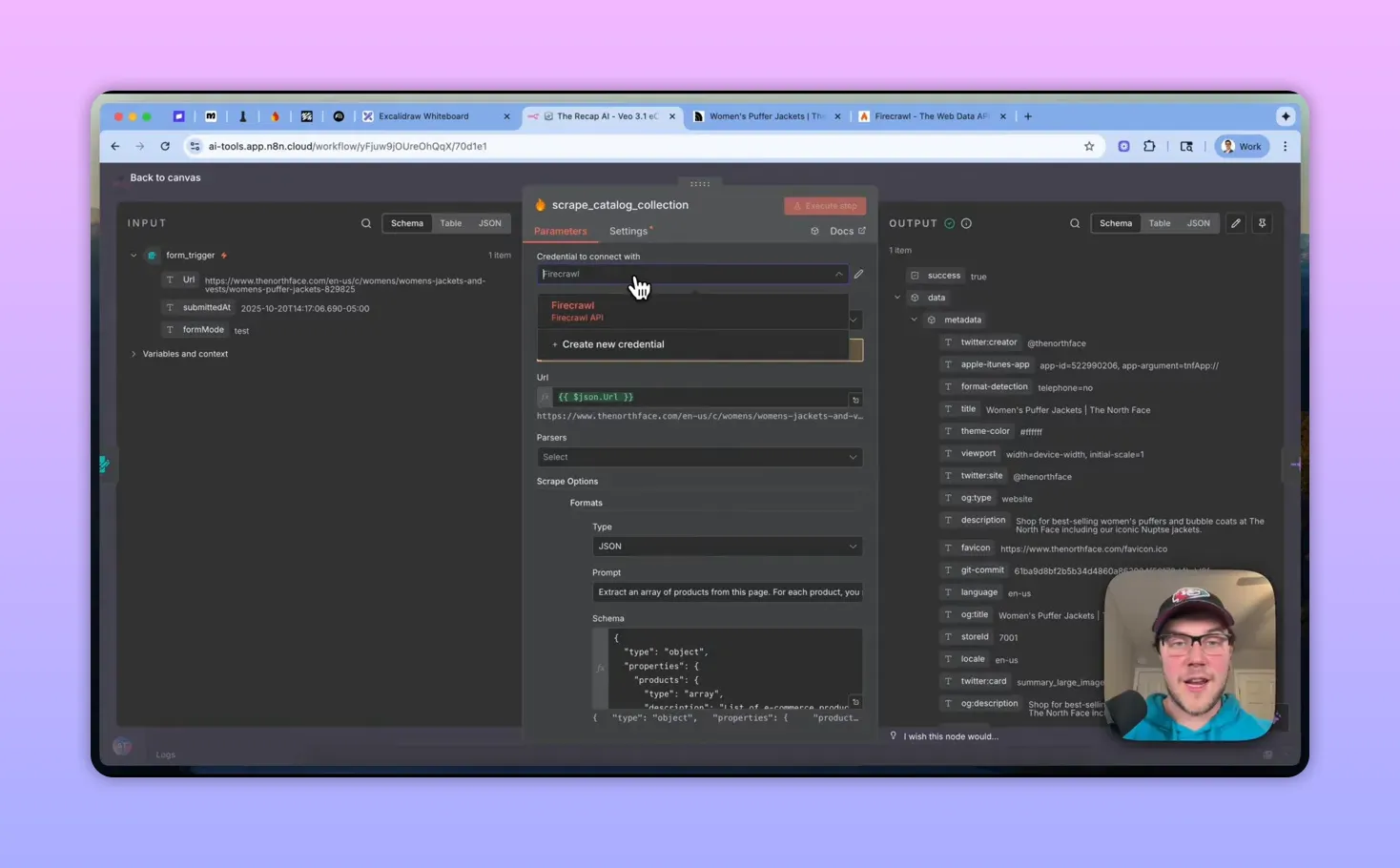Open the pinned tab with the chess pawn icon
1400x868 pixels.
click(243, 116)
